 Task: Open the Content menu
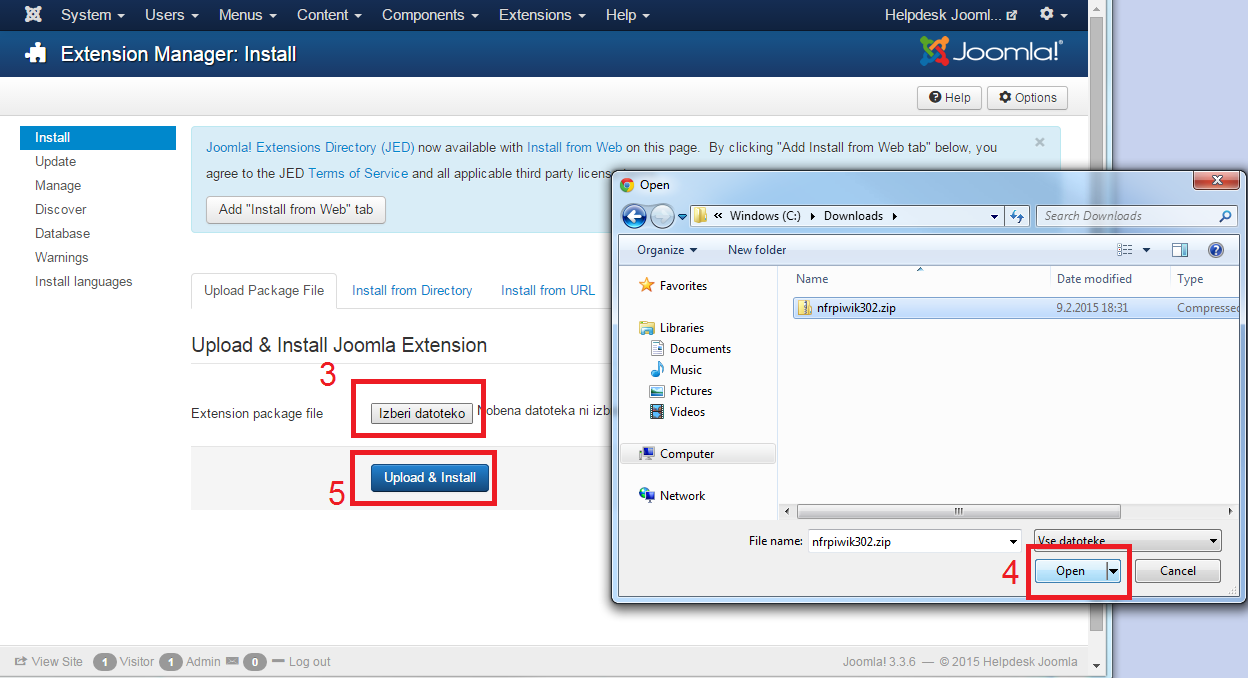(x=330, y=15)
